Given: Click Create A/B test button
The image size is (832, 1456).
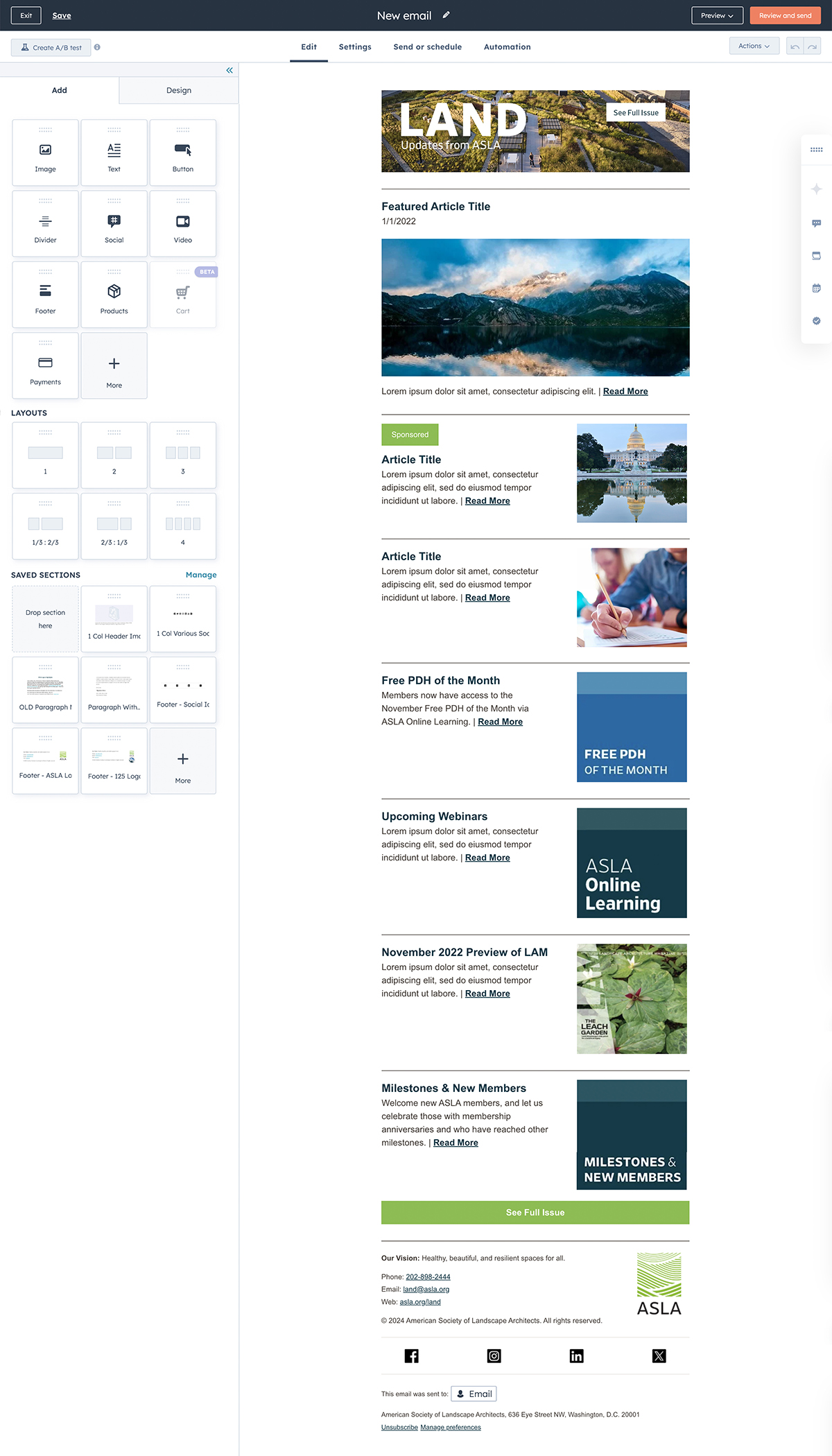Looking at the screenshot, I should 51,47.
